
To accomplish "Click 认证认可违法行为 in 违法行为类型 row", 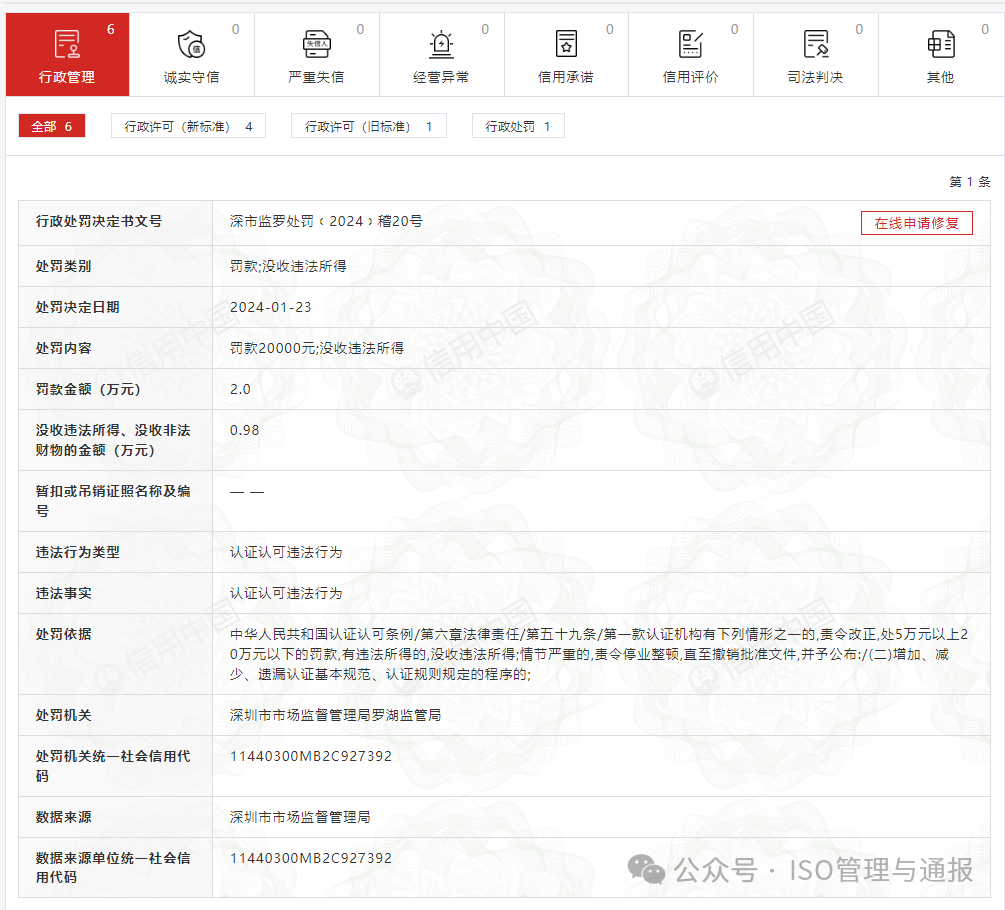I will [x=286, y=552].
